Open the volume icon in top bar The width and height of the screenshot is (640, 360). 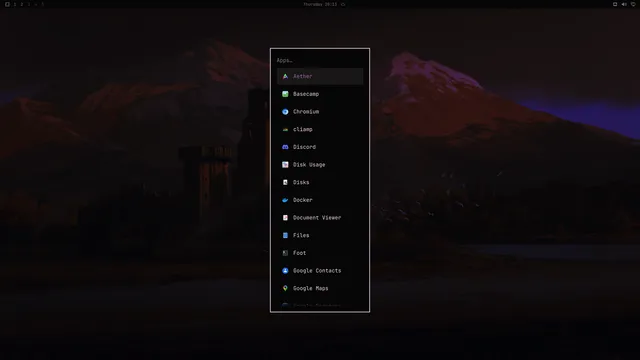(x=624, y=4)
